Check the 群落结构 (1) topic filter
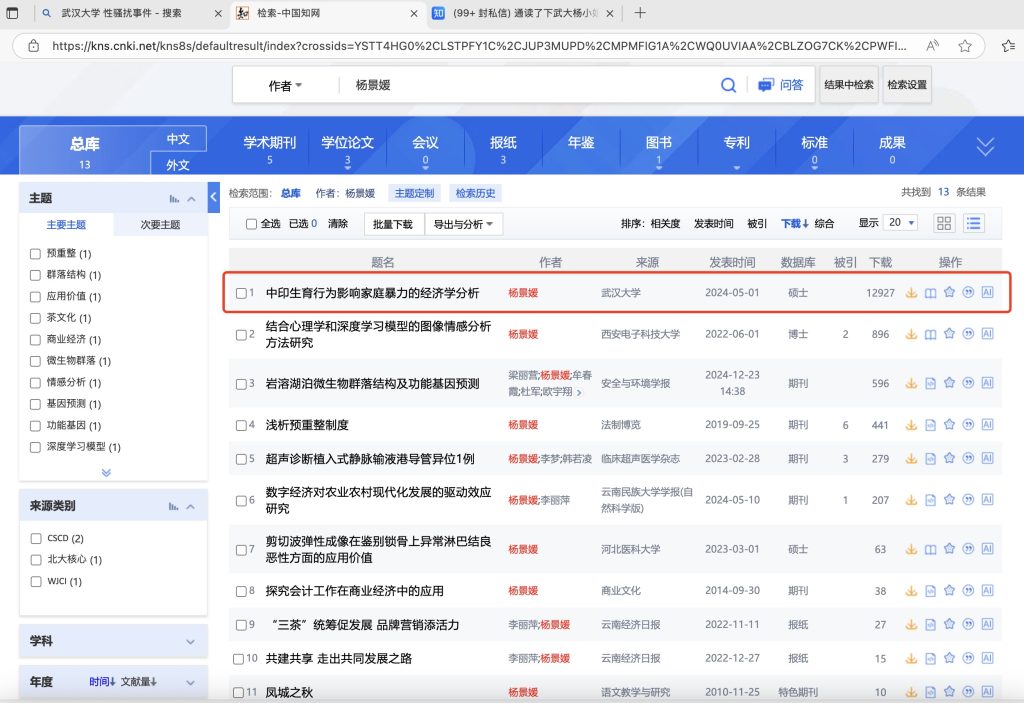Image resolution: width=1024 pixels, height=703 pixels. [x=35, y=275]
